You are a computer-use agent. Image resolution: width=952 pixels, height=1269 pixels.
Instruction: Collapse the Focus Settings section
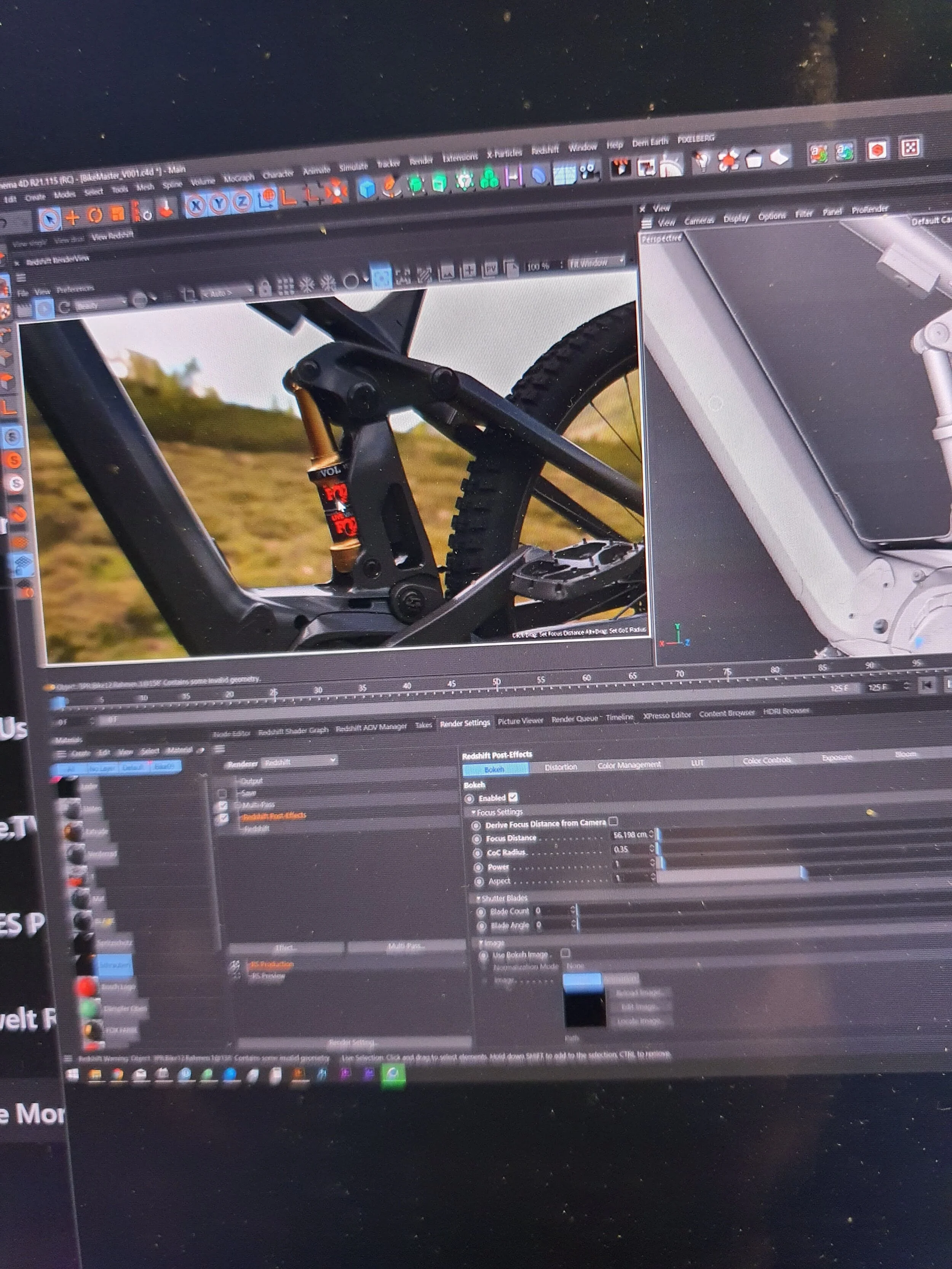click(x=474, y=812)
